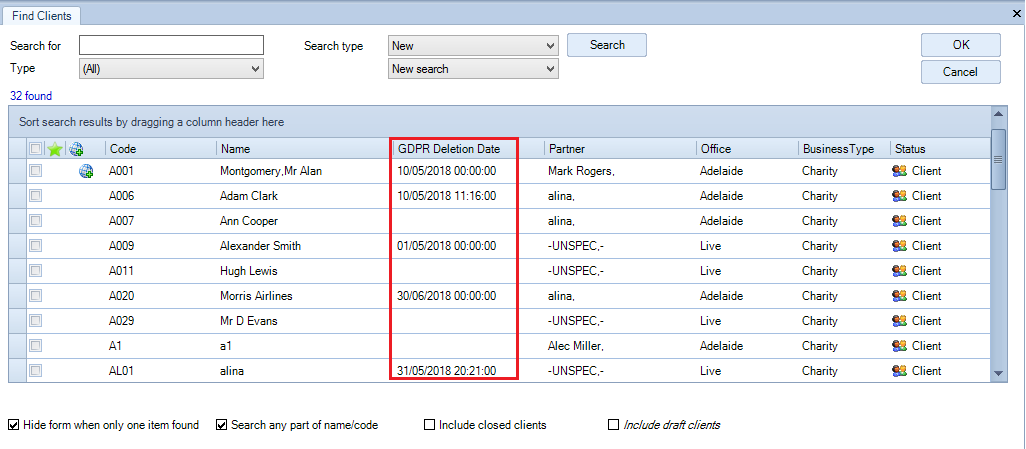The image size is (1026, 449).
Task: Sort by the Office column header
Action: click(747, 149)
